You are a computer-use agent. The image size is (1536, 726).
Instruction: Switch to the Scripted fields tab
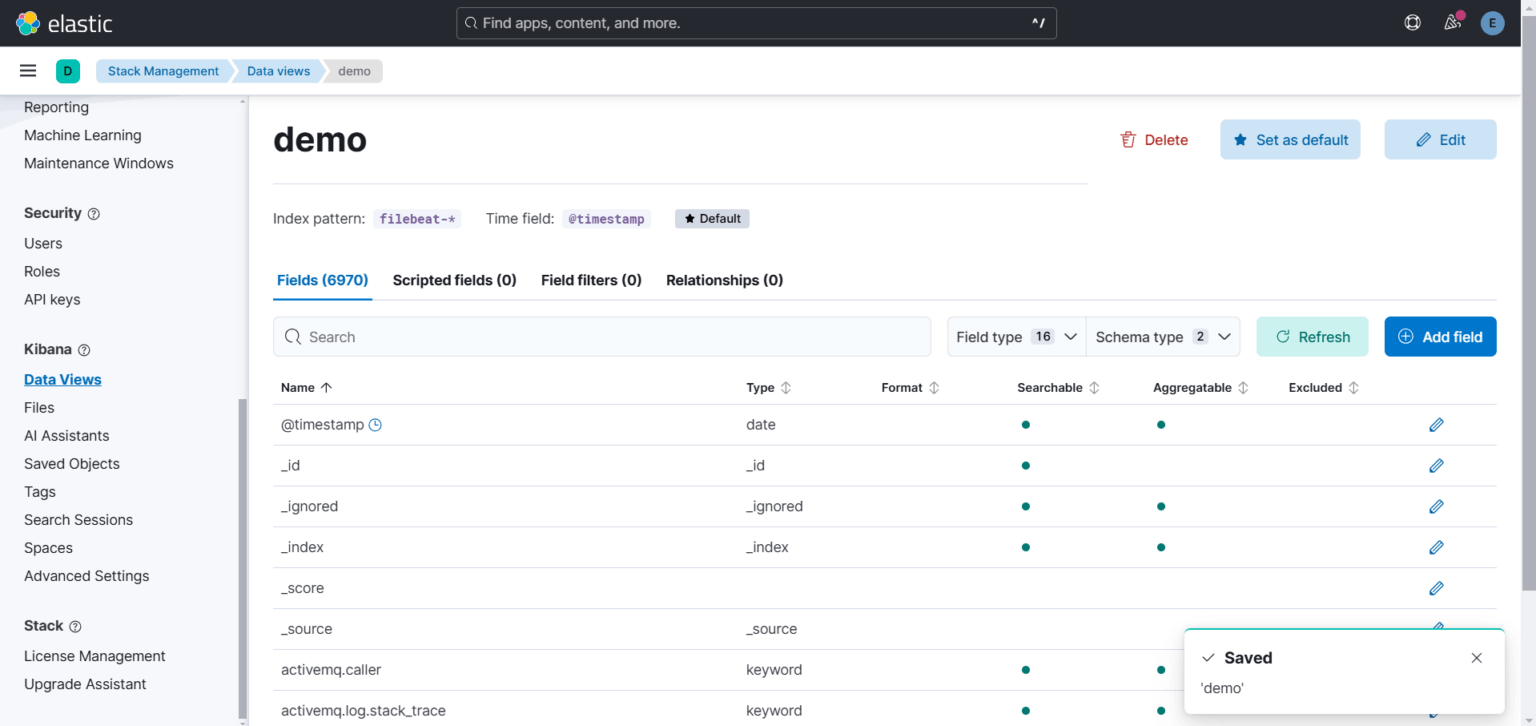(454, 280)
